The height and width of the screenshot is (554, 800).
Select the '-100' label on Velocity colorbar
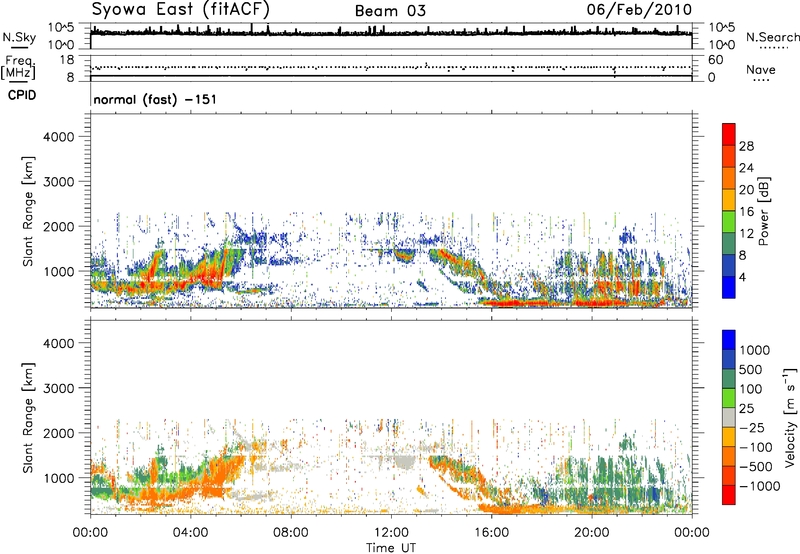(x=756, y=447)
